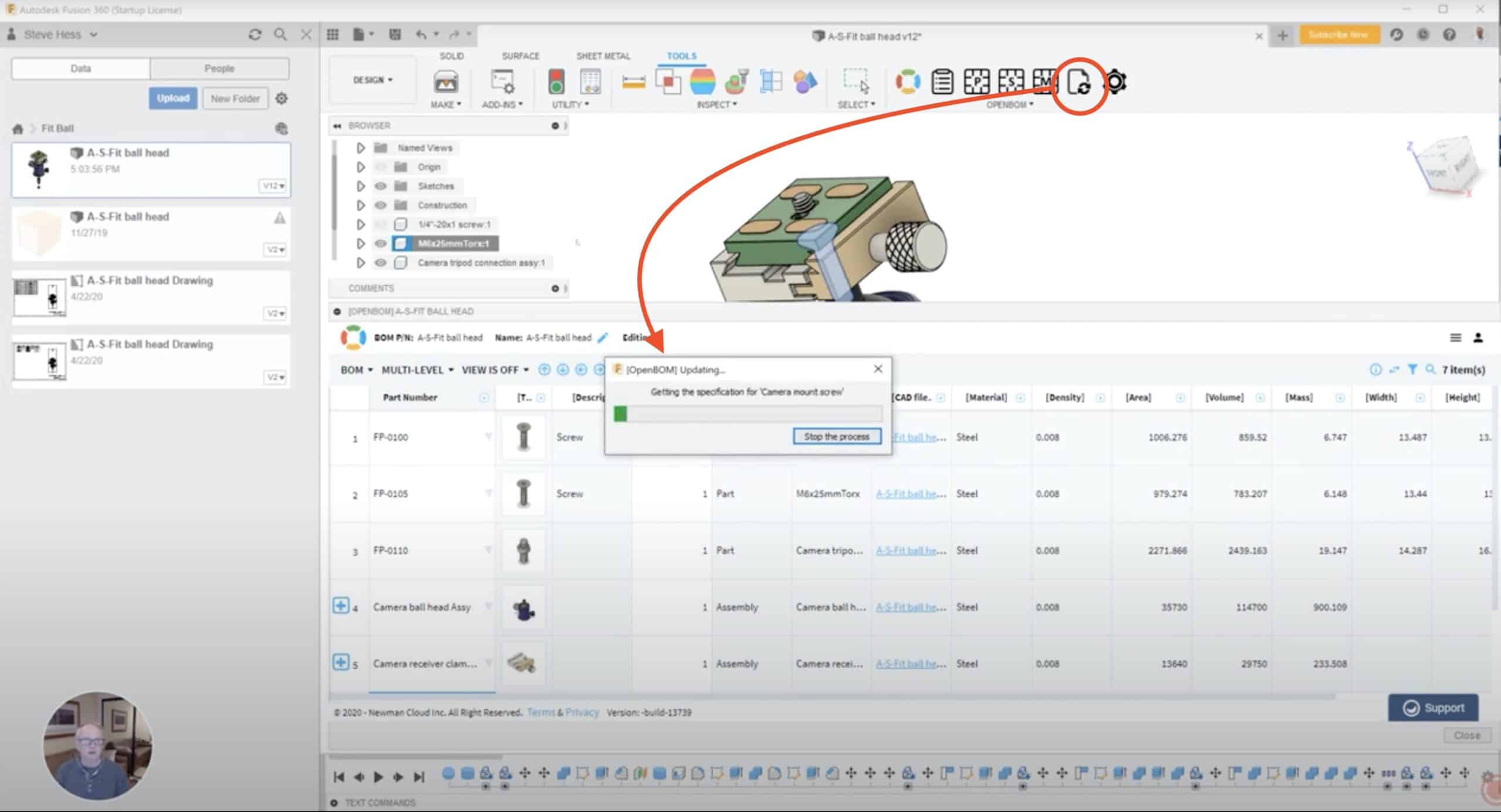
Task: Open the Privacy link
Action: tap(582, 712)
